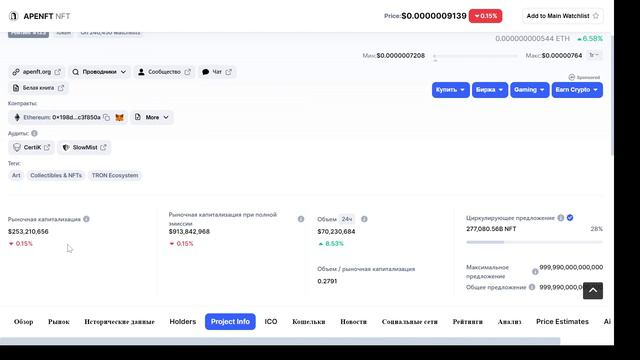Click the SlowMist logo icon

(x=66, y=147)
